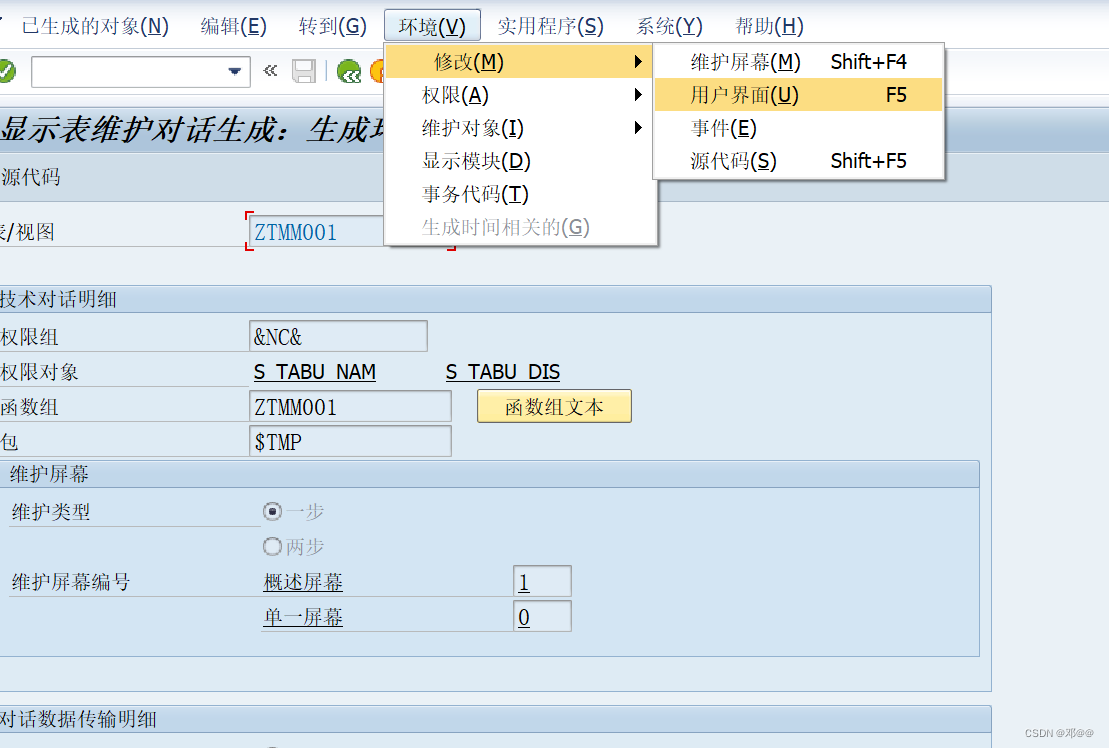The height and width of the screenshot is (748, 1109).
Task: Open the 实用程序(S) menu
Action: pos(550,26)
